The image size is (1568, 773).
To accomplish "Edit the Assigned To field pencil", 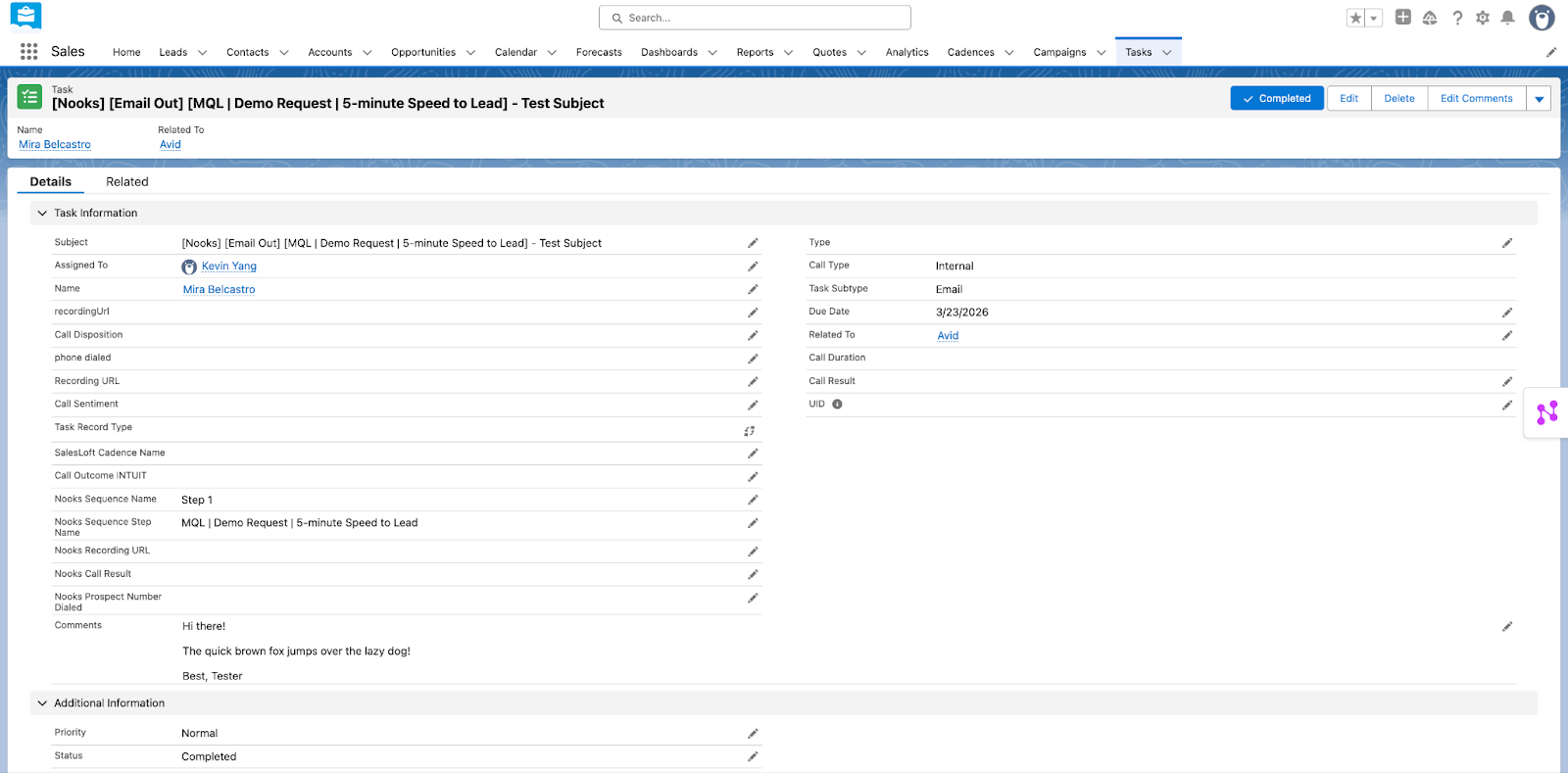I will point(753,266).
